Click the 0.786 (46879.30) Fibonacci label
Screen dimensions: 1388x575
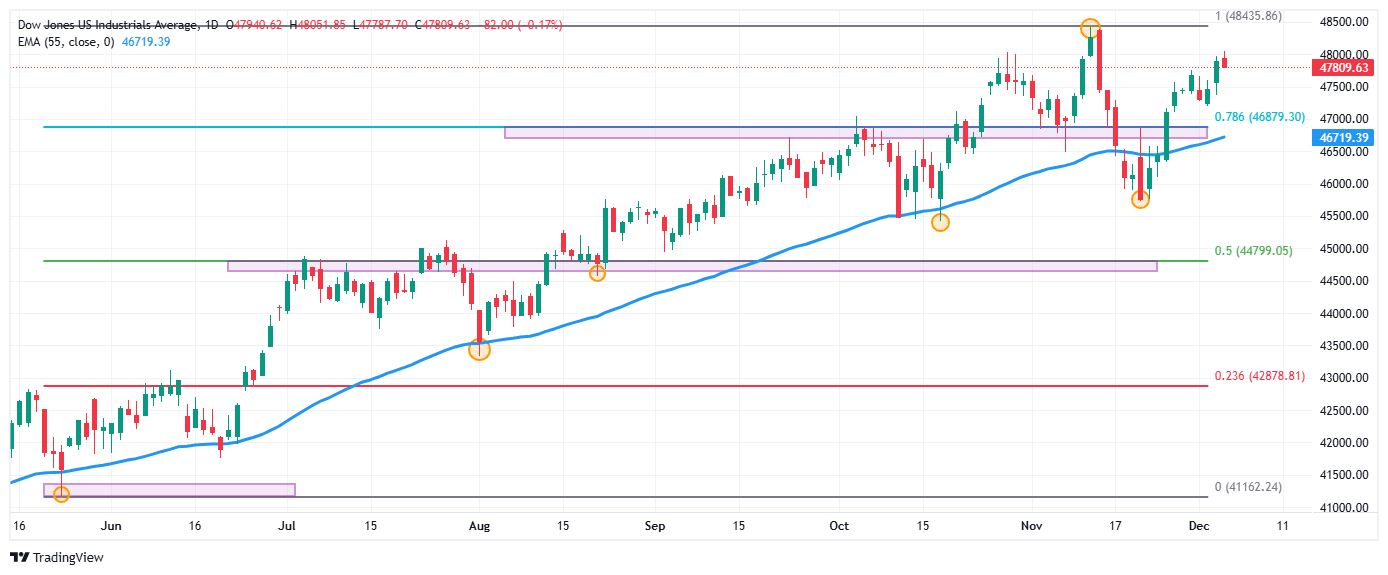tap(1256, 117)
